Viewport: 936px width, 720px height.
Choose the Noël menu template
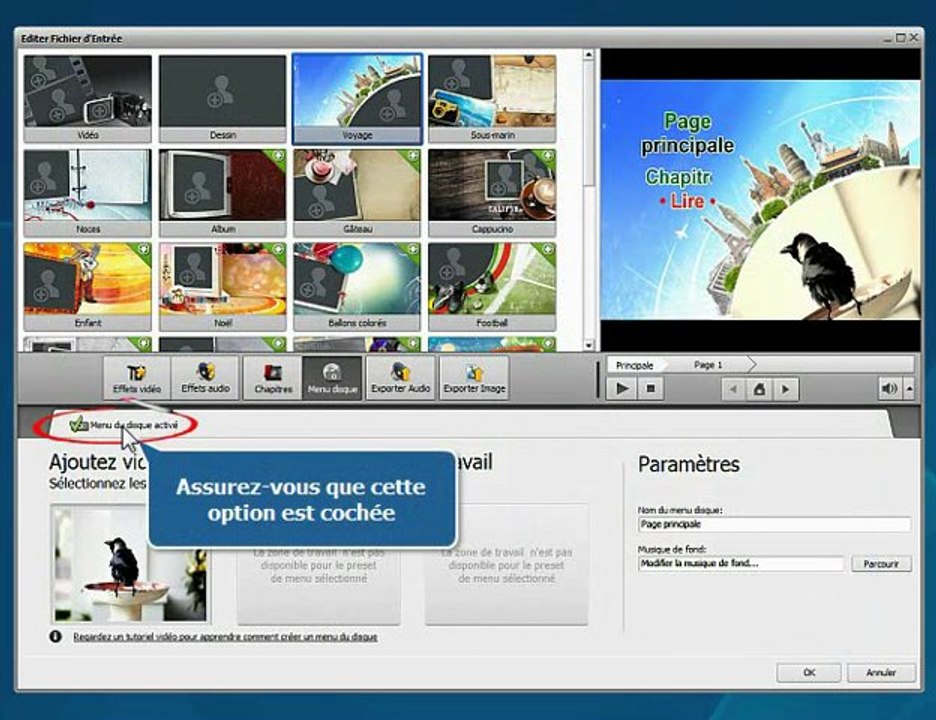click(x=222, y=286)
